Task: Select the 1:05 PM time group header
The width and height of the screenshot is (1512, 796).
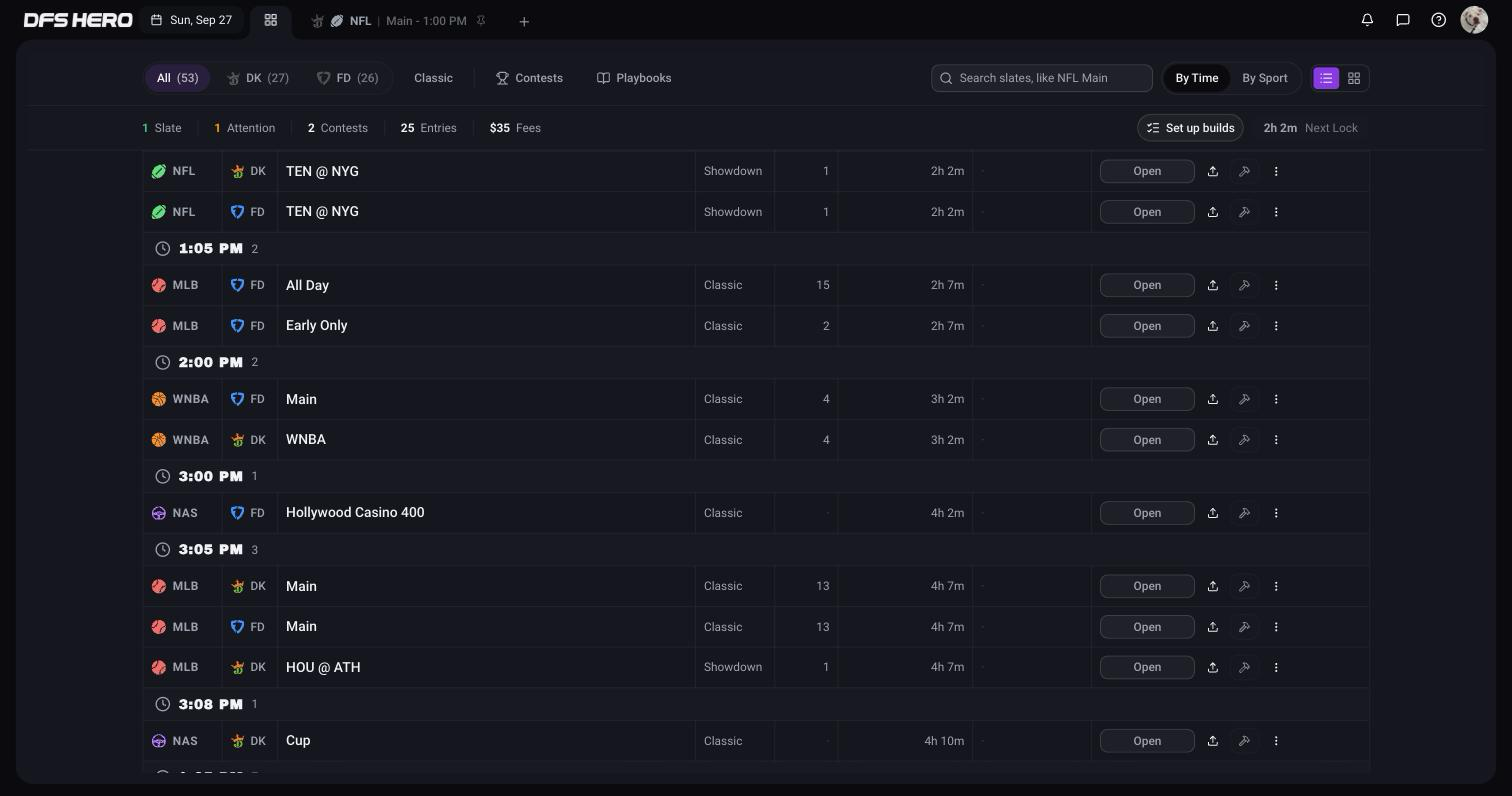Action: (x=756, y=248)
